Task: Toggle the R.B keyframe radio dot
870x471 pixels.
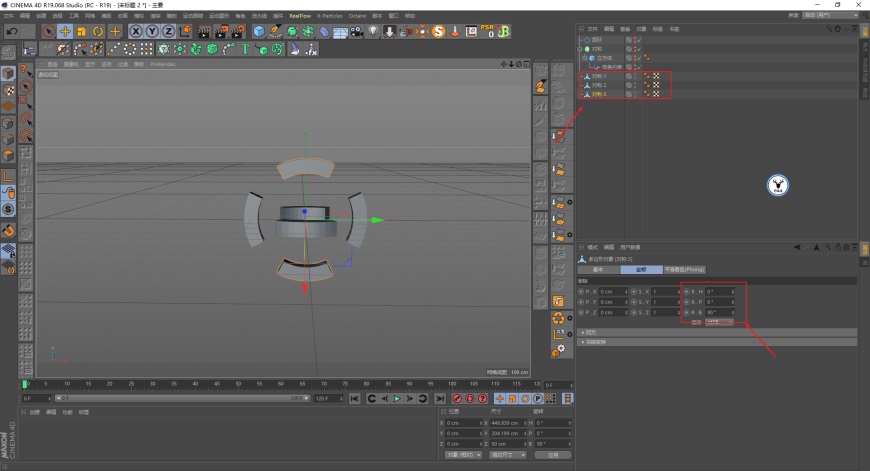Action: coord(686,312)
